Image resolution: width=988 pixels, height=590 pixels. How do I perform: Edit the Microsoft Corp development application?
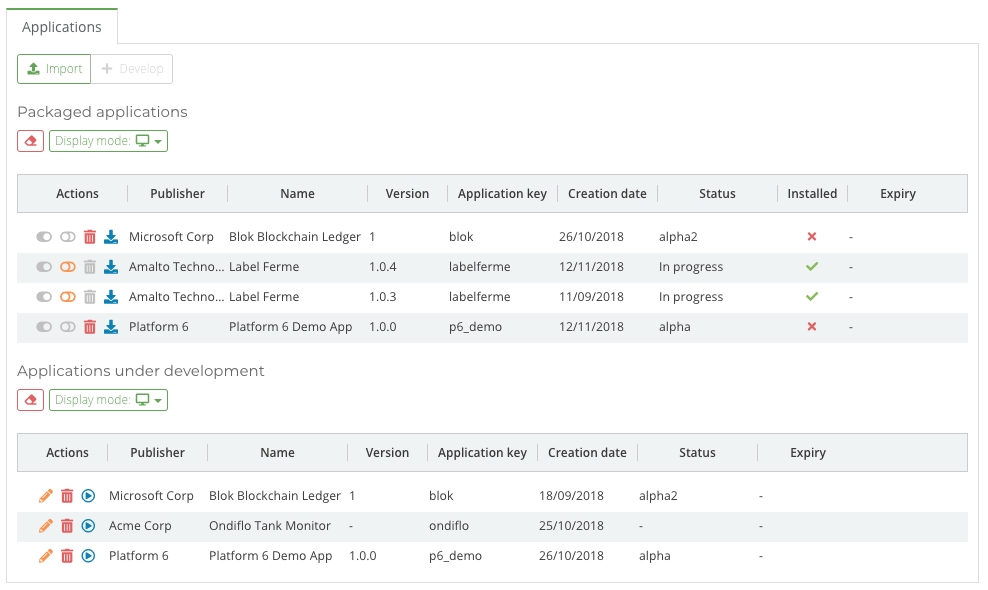tap(45, 495)
